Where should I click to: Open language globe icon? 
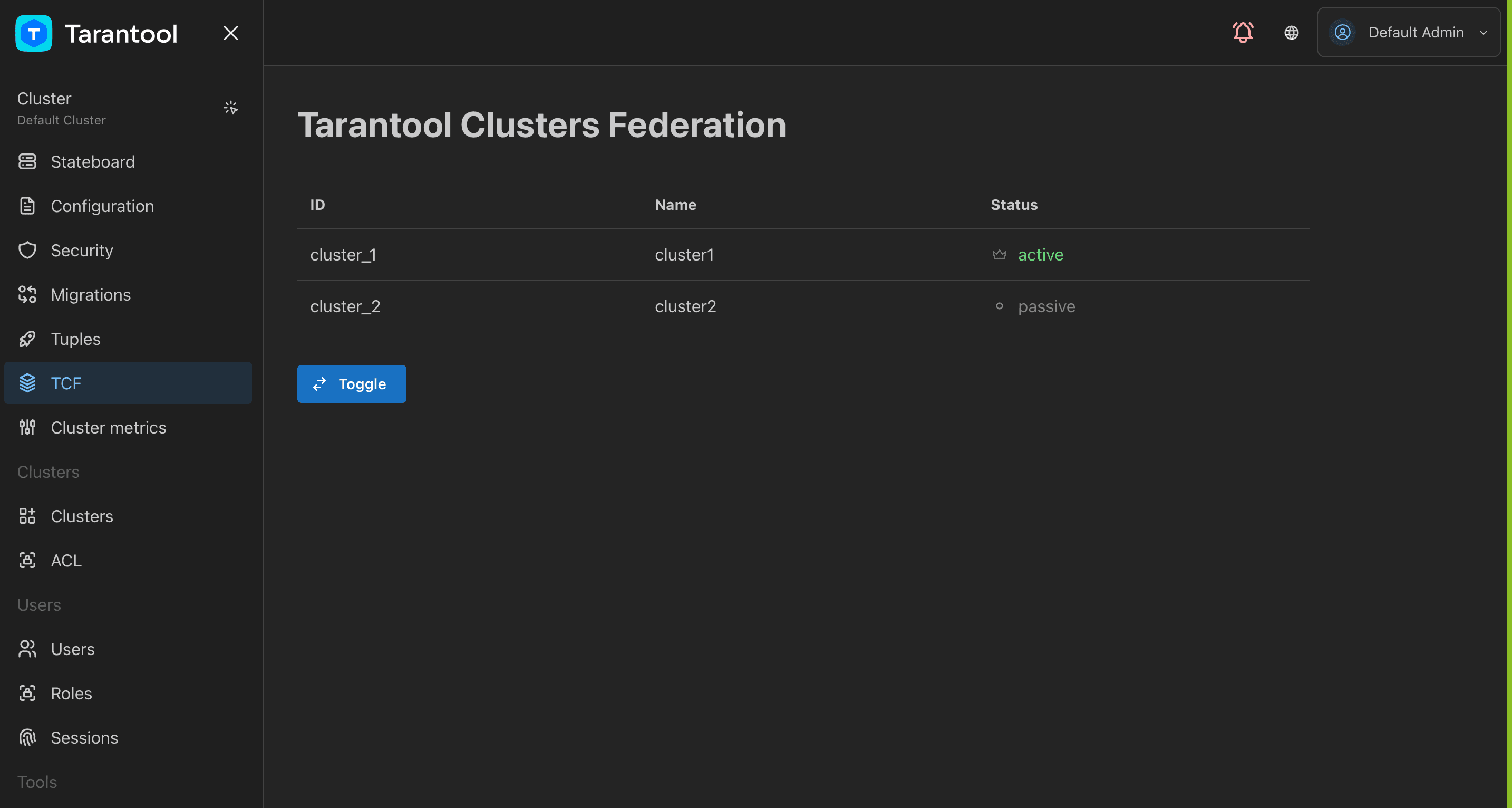pyautogui.click(x=1291, y=32)
